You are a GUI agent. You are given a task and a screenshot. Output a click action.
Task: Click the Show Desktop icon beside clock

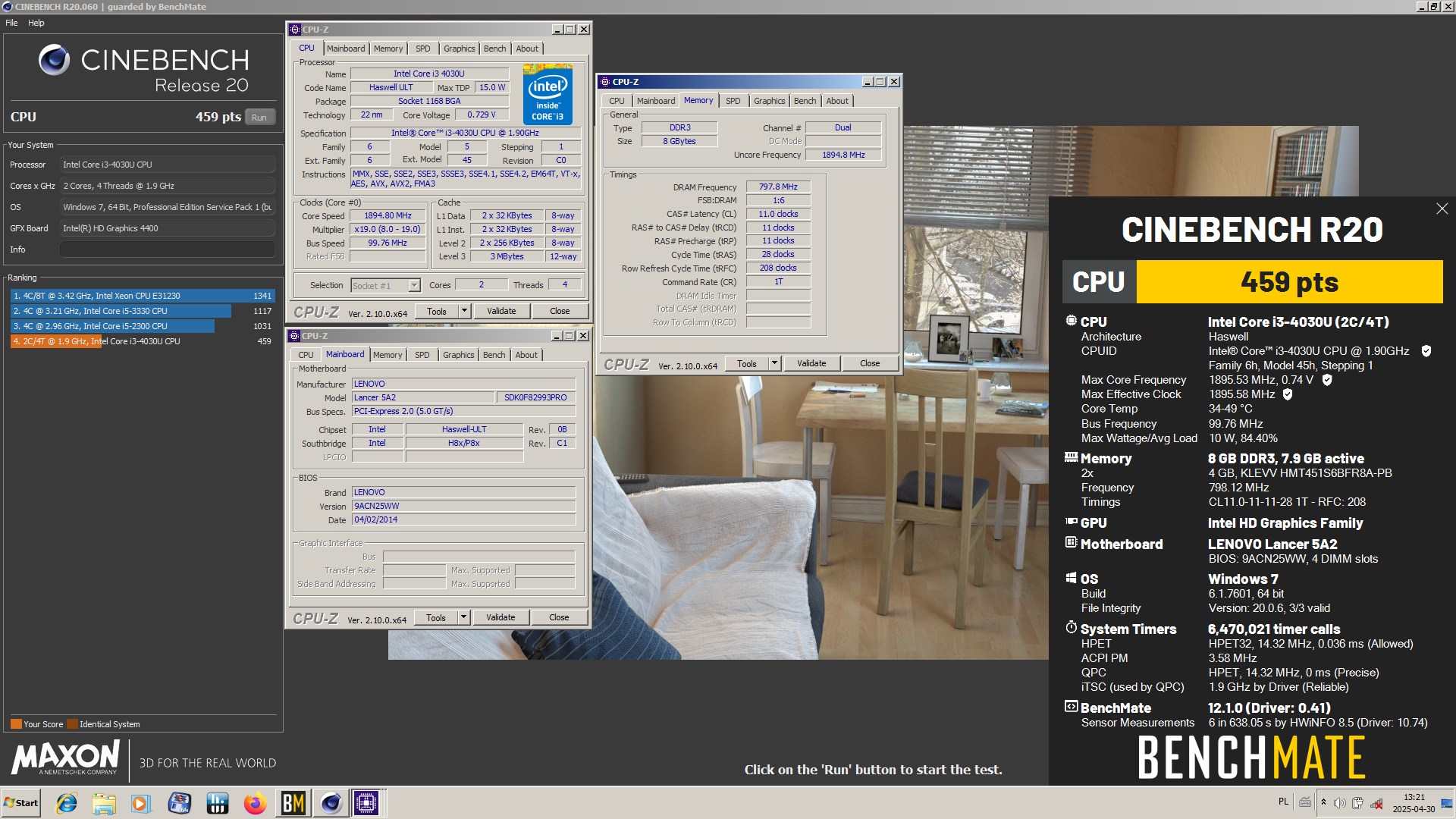[1447, 803]
